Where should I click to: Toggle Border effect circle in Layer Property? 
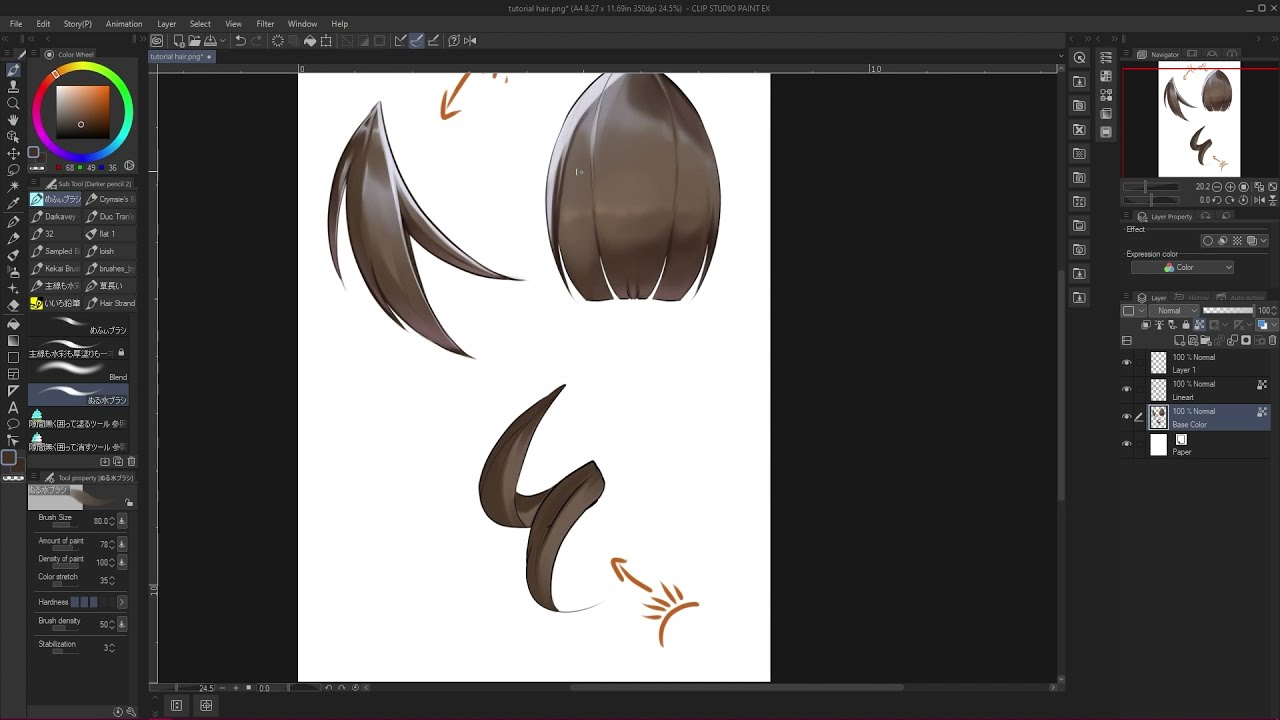click(x=1208, y=241)
